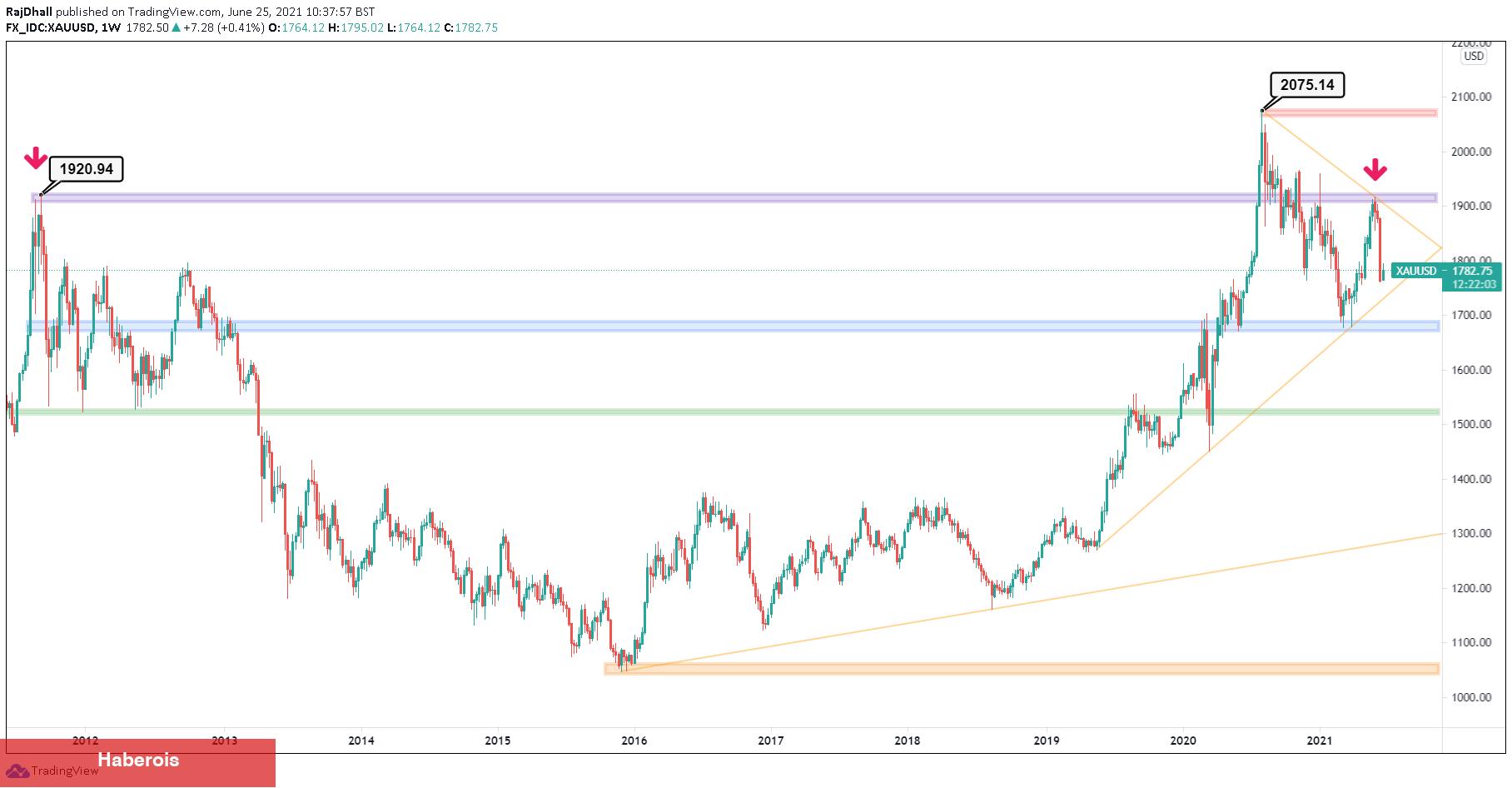Select the 2075.14 price callout label

tap(1306, 85)
